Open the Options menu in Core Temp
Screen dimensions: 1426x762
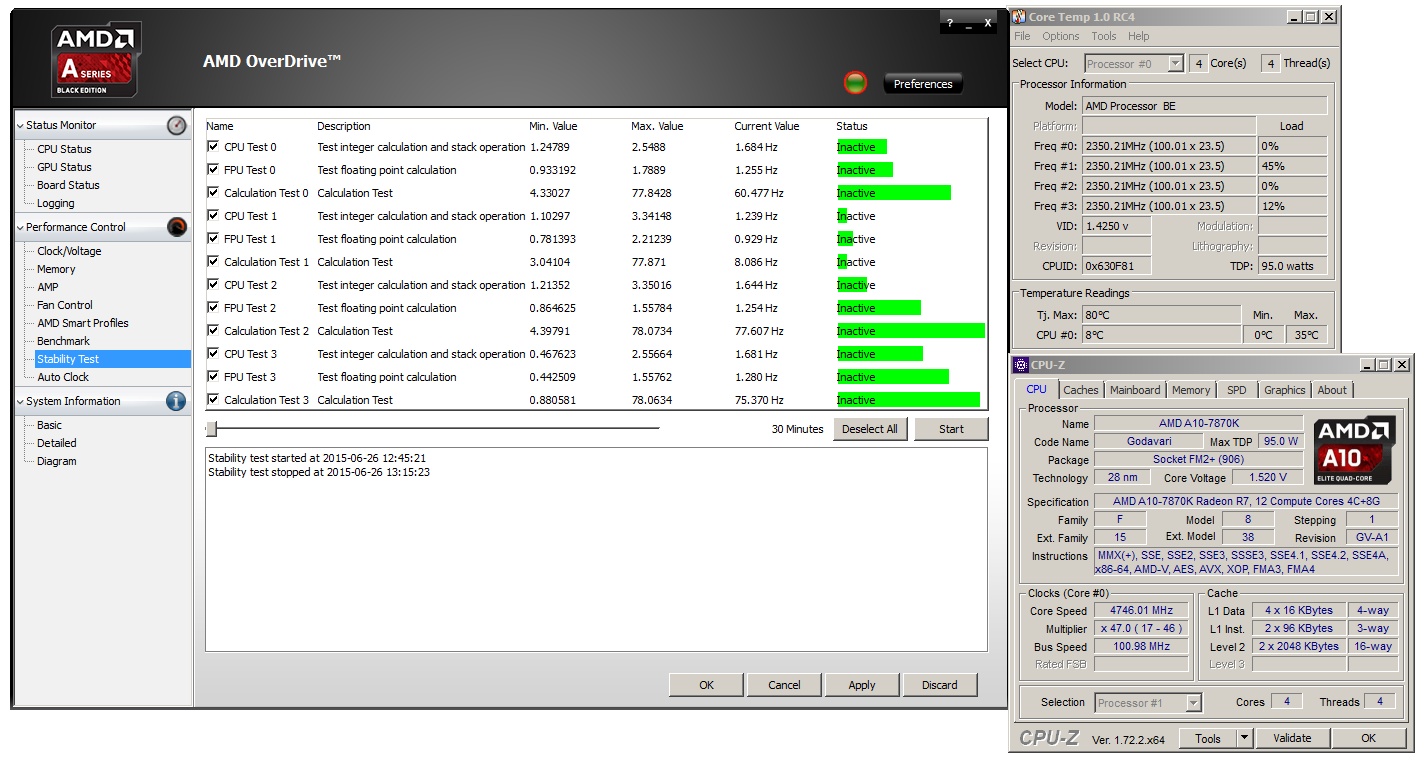[x=1061, y=36]
